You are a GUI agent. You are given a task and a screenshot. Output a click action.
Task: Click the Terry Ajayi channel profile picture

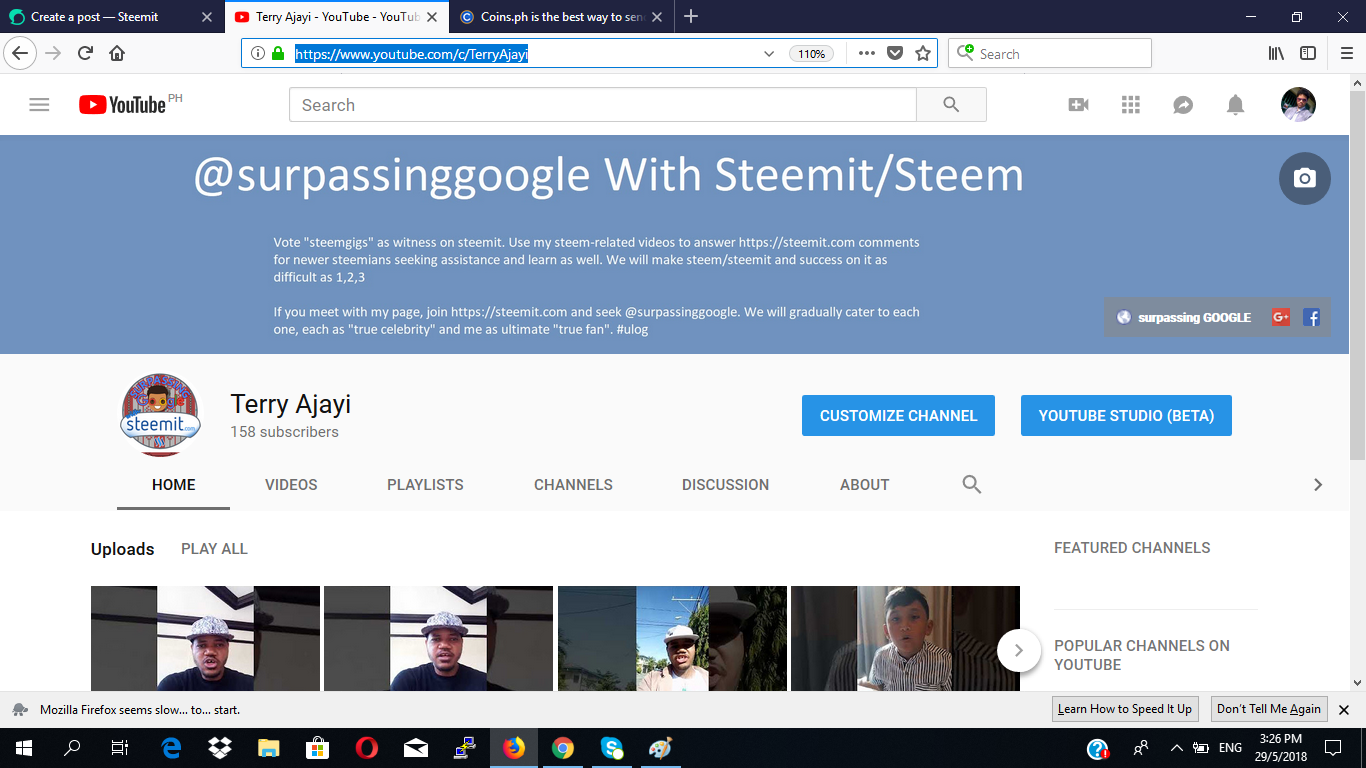point(160,415)
